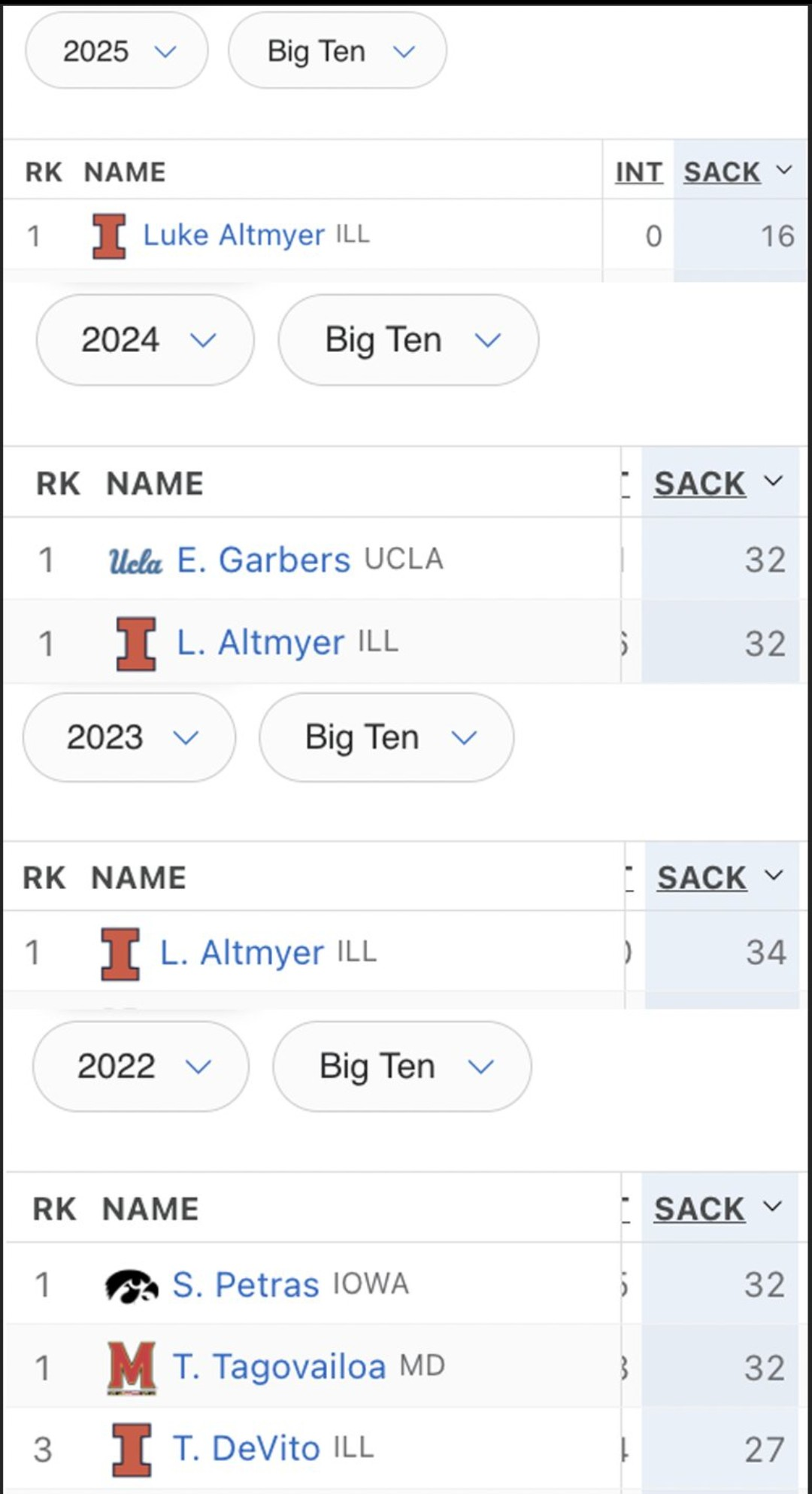Viewport: 812px width, 1494px height.
Task: Open Luke Altmyer's player page
Action: point(234,235)
